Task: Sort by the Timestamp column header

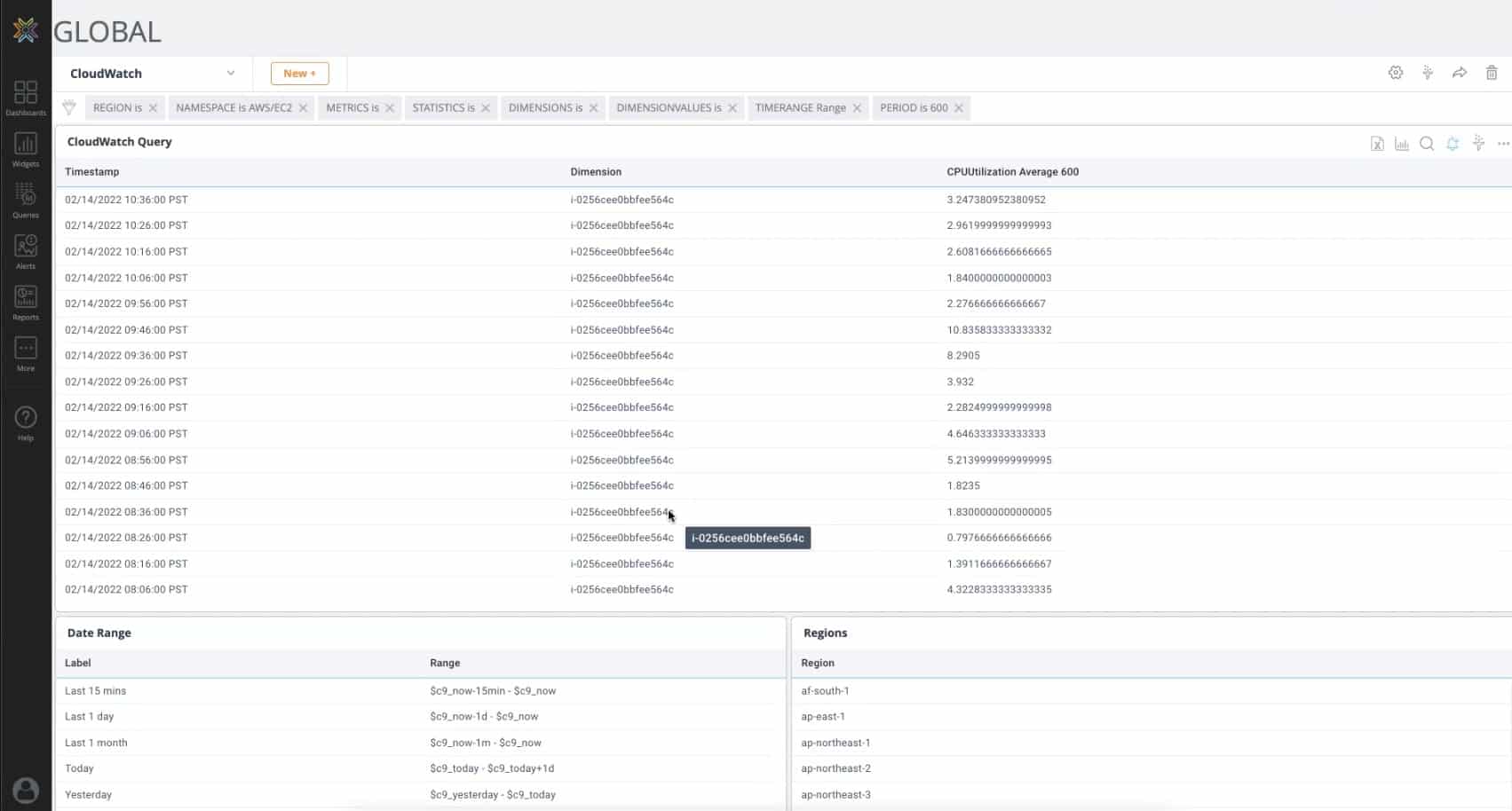Action: [91, 172]
